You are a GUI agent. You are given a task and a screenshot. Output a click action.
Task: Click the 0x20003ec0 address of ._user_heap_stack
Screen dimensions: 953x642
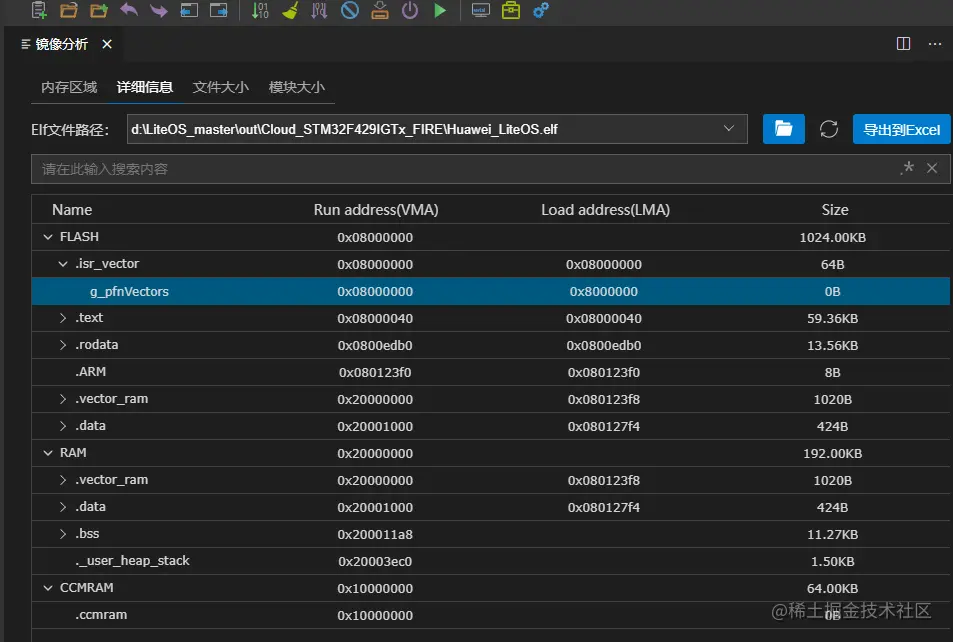click(375, 562)
